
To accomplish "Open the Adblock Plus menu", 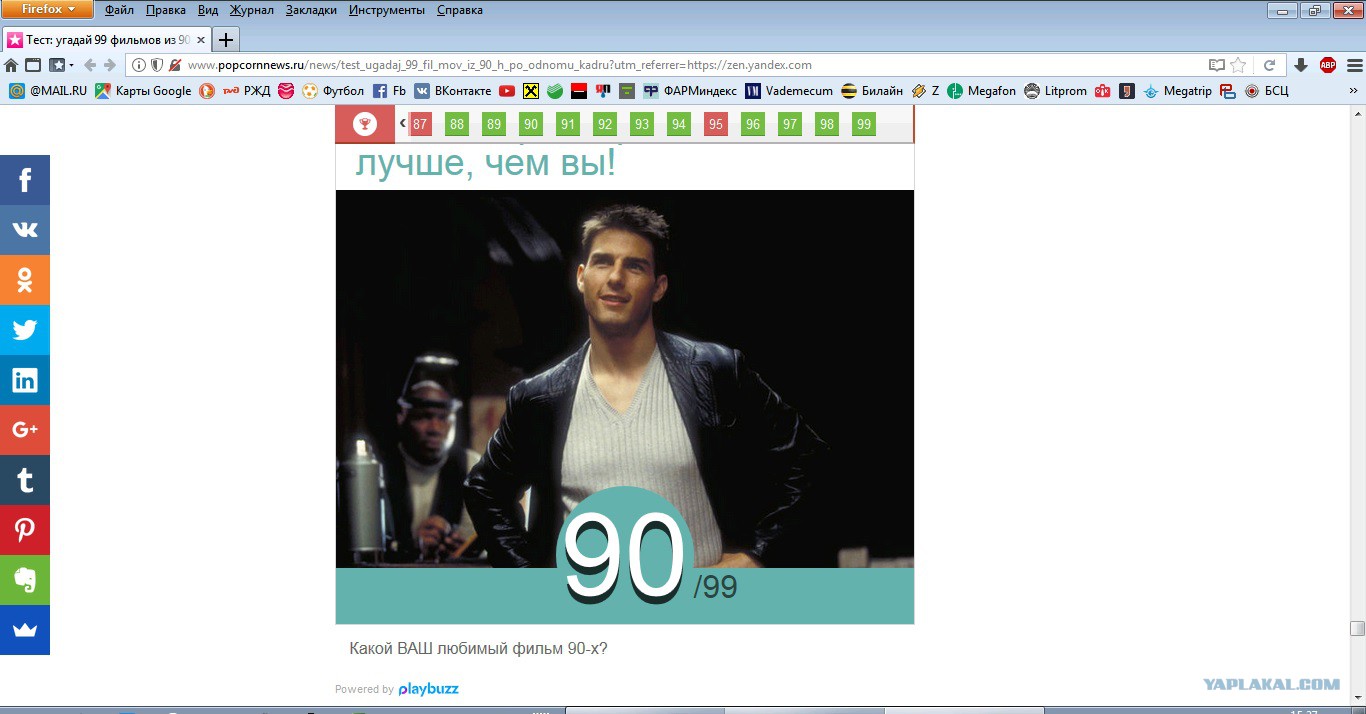I will tap(1328, 65).
